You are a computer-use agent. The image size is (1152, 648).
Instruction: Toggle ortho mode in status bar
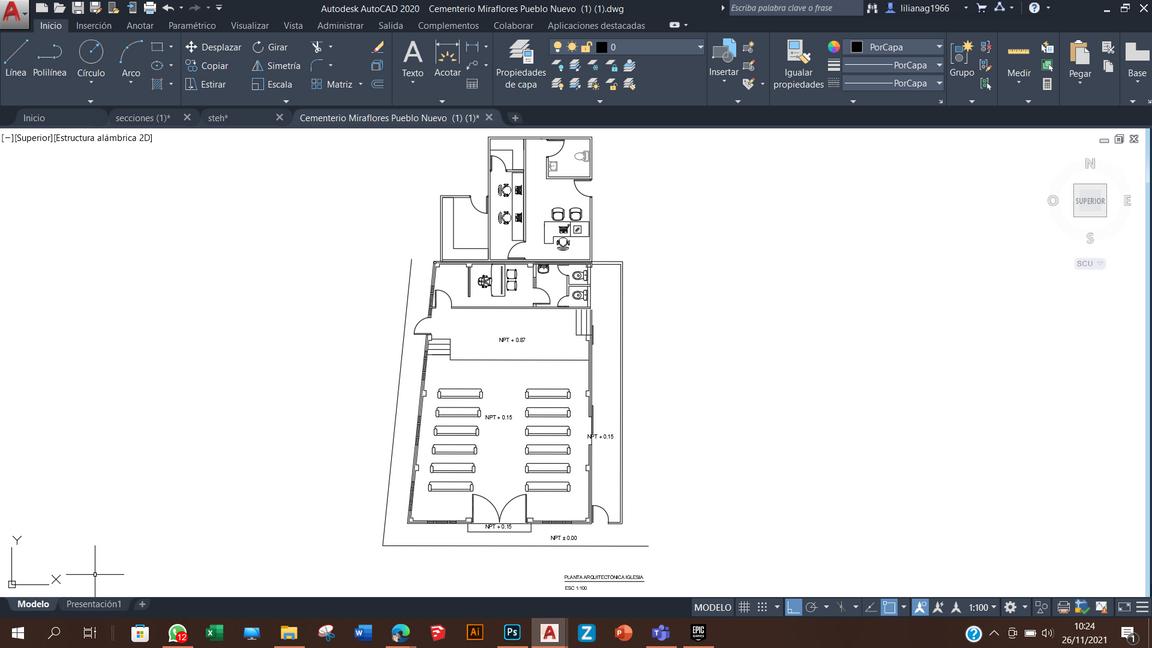click(x=793, y=608)
